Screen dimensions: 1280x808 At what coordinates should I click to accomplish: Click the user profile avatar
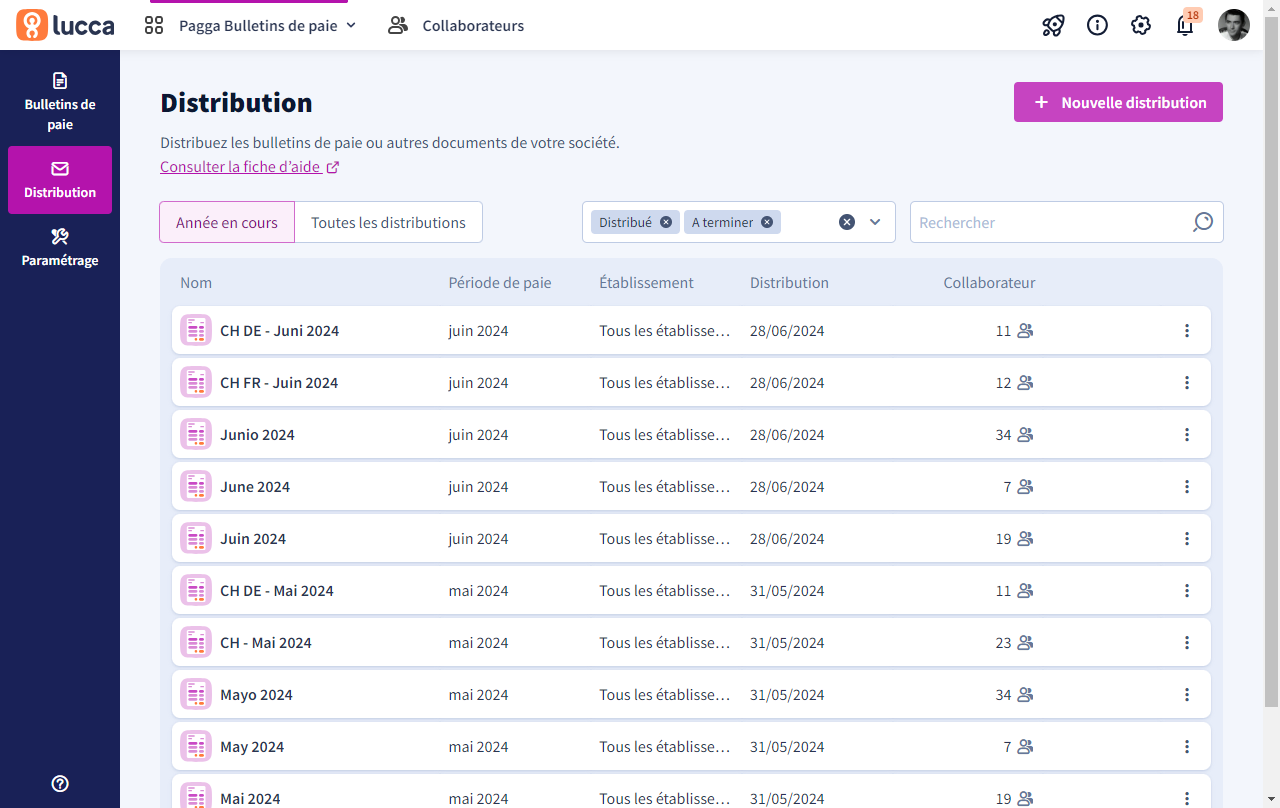[x=1233, y=26]
